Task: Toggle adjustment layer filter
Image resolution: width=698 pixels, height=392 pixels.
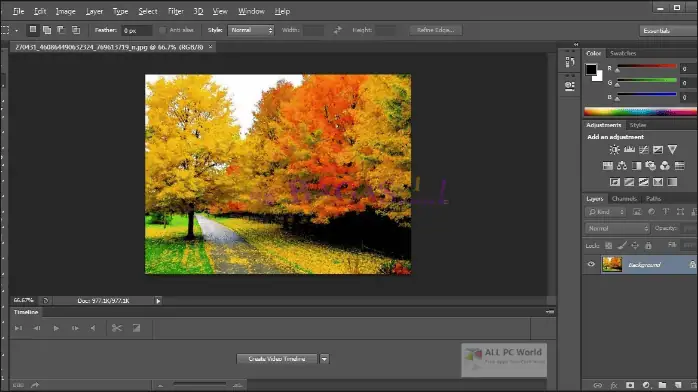Action: click(651, 212)
